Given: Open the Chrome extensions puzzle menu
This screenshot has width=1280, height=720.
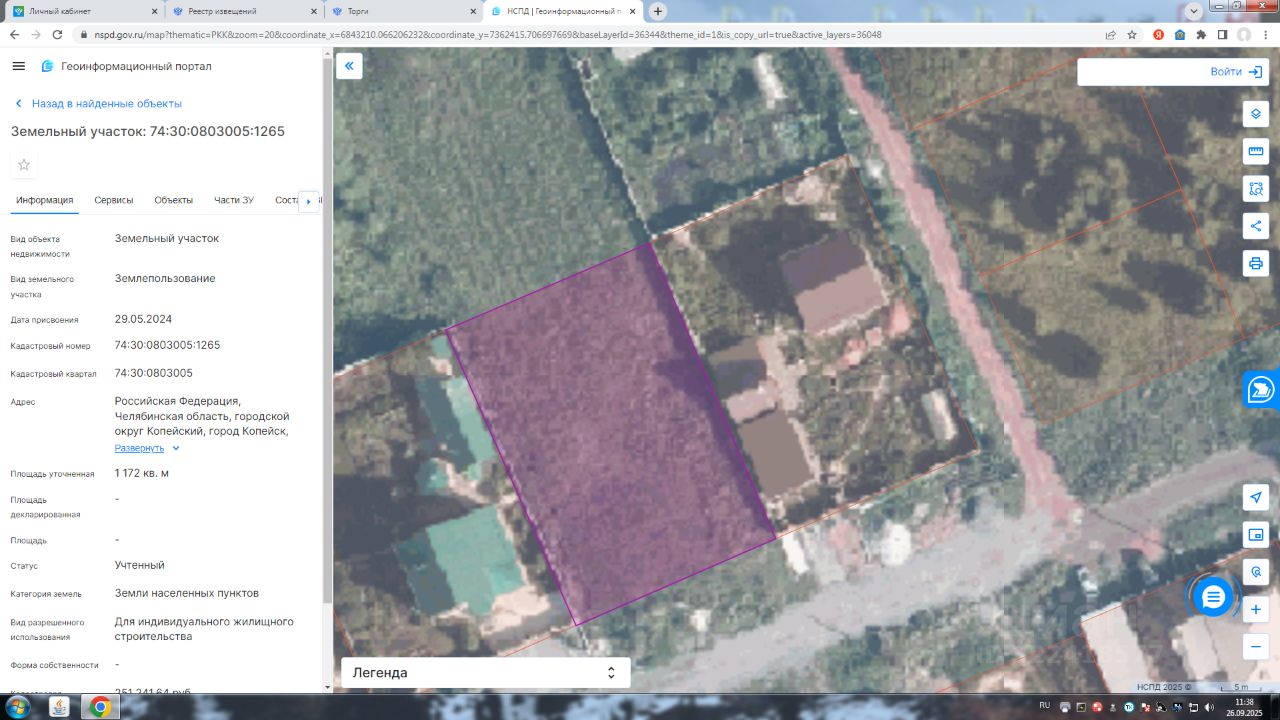Looking at the screenshot, I should (x=1201, y=34).
